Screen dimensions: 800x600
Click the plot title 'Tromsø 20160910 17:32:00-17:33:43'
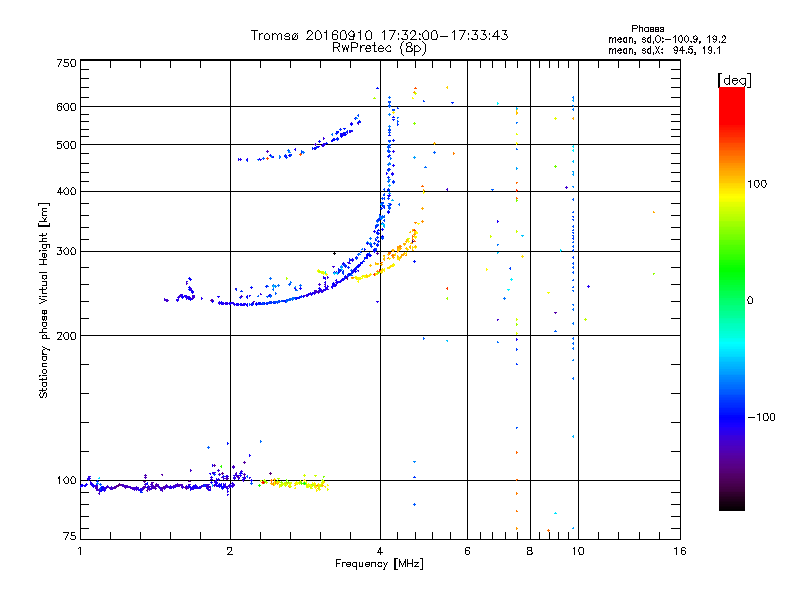coord(379,35)
